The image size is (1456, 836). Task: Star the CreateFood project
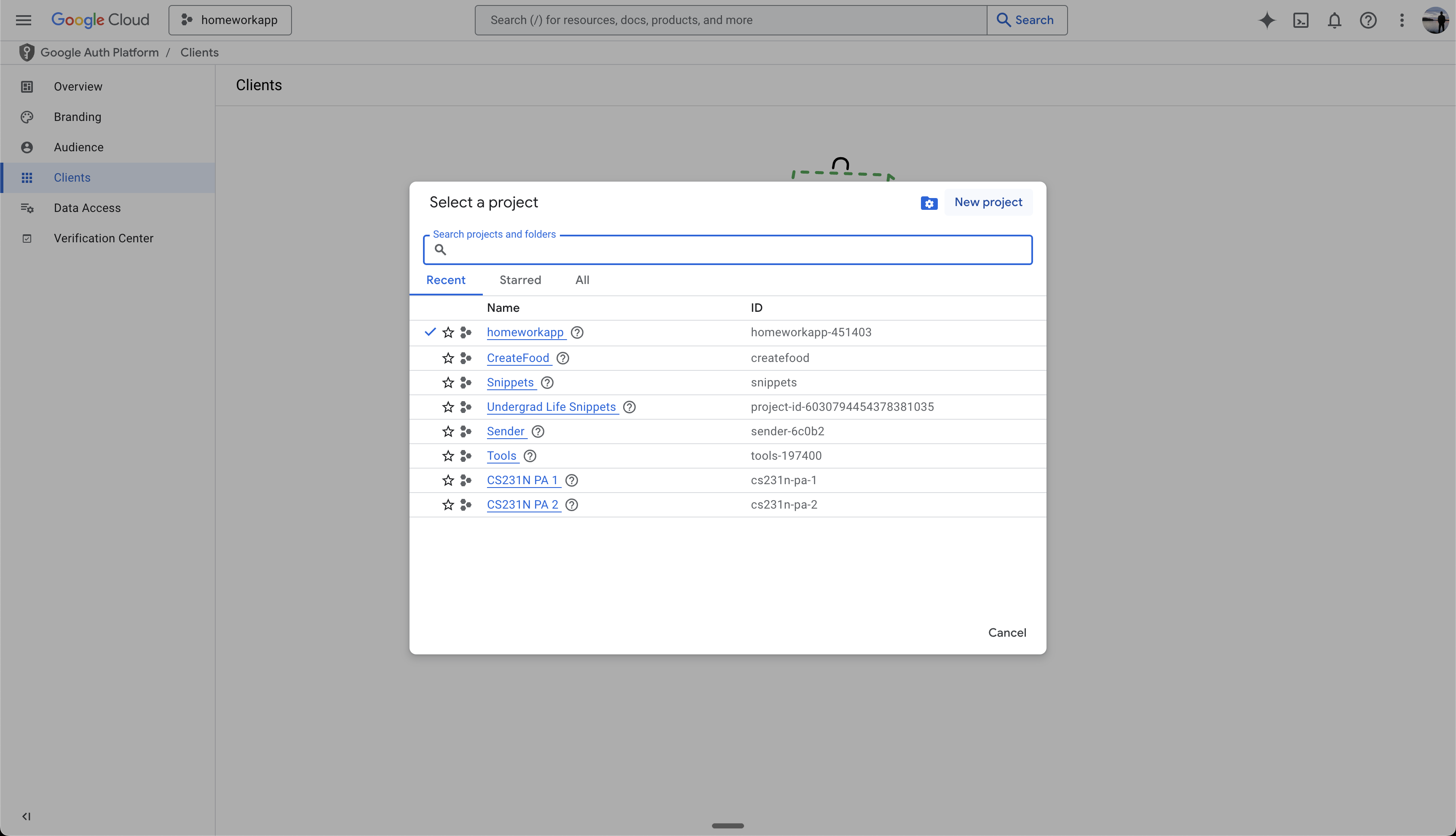[x=448, y=358]
